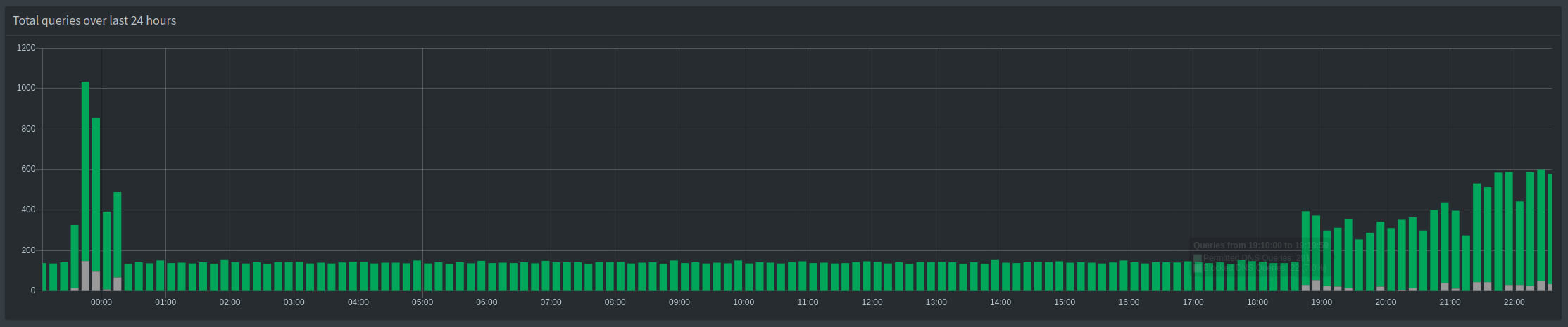Screen dimensions: 1568x327
Task: Click the leftmost green bar in the chart
Action: (44, 276)
